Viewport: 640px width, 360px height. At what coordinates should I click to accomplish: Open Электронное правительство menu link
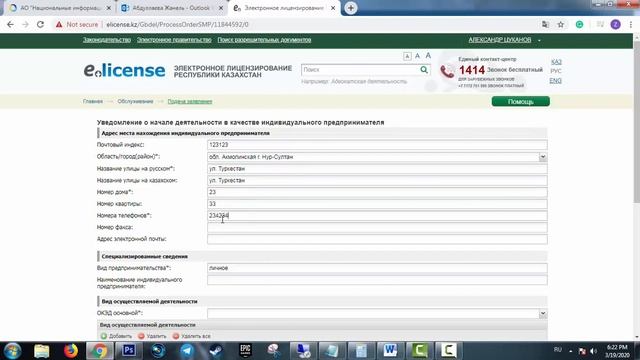[x=174, y=40]
